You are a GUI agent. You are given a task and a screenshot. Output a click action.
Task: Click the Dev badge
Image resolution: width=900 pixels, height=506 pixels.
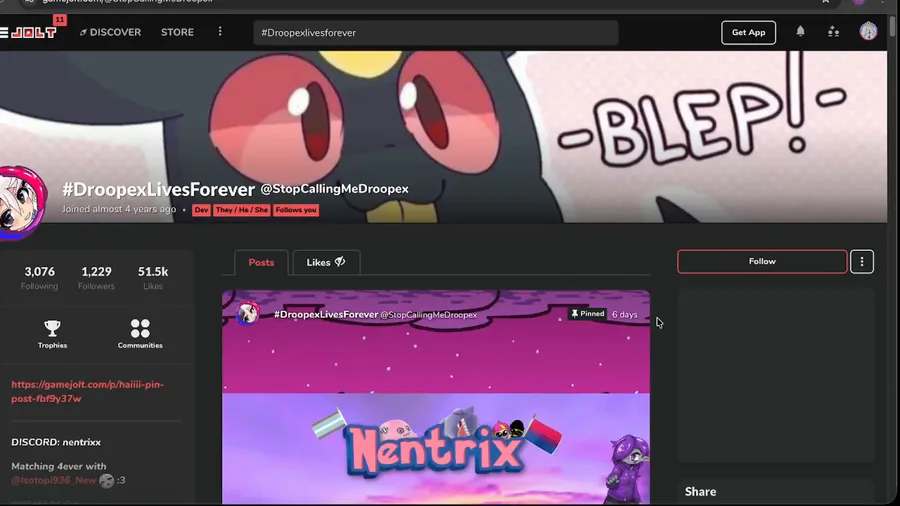pos(201,210)
